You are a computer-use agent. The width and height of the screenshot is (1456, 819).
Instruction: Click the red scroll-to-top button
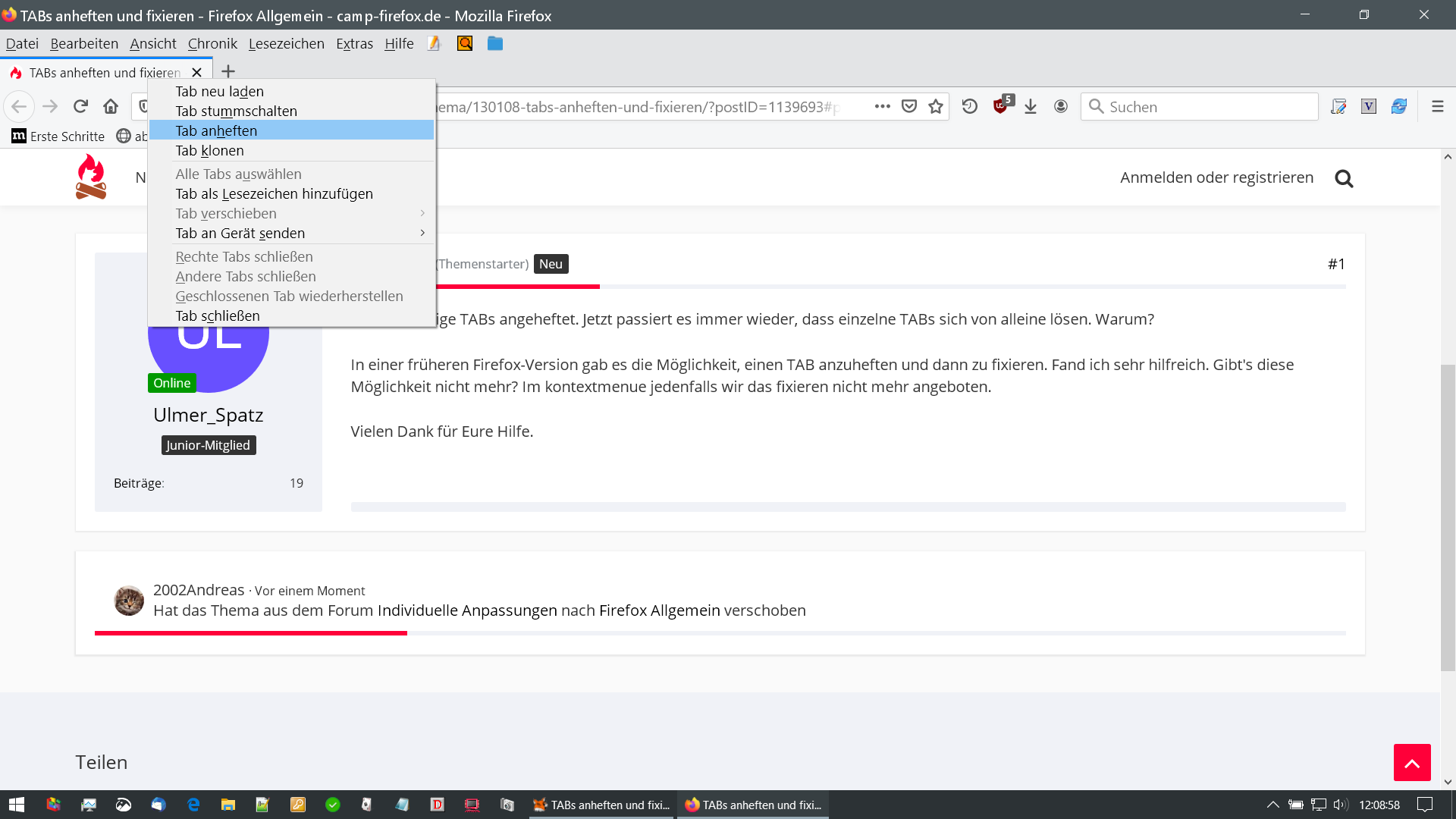[x=1411, y=762]
